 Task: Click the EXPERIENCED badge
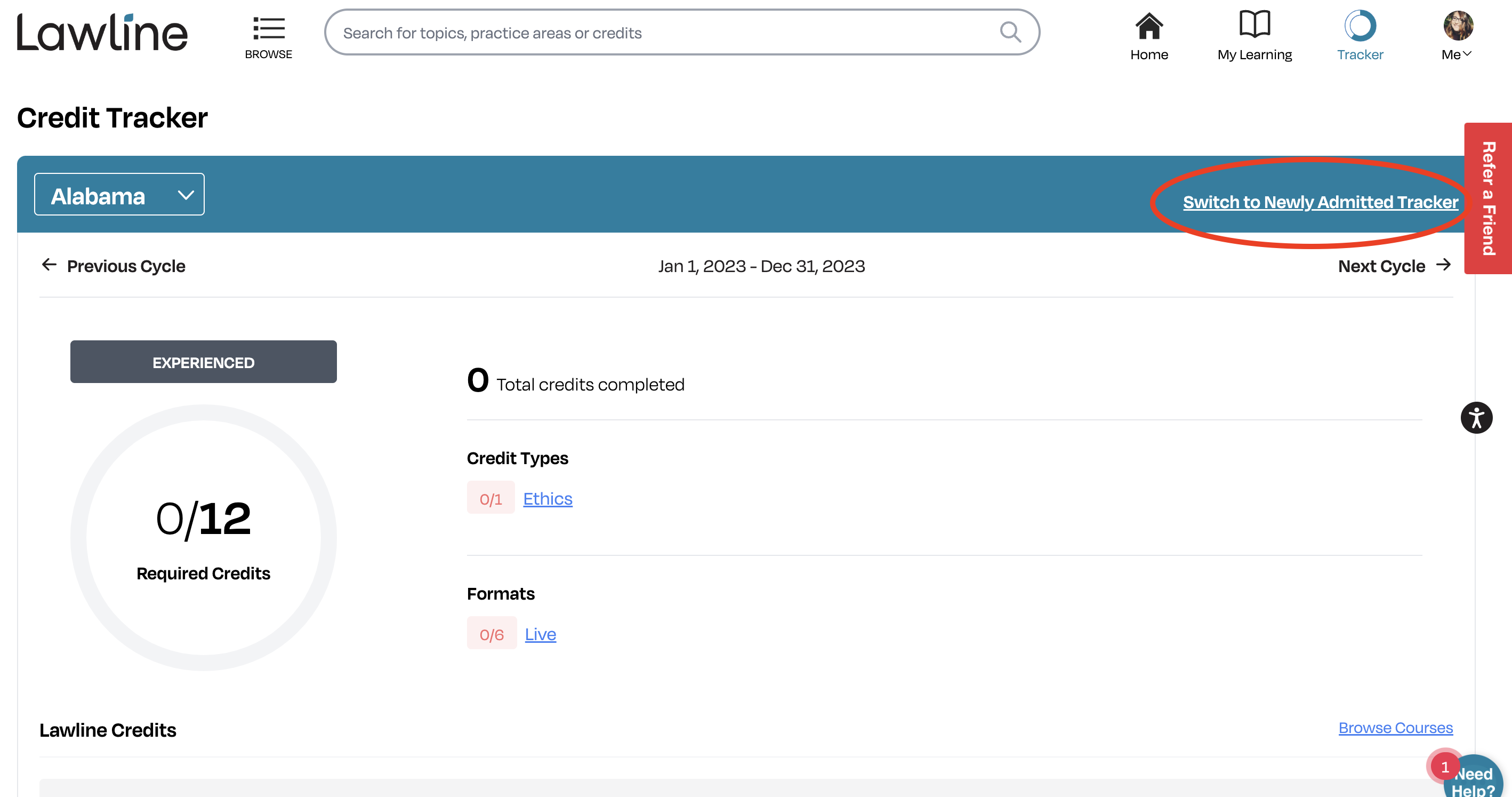pos(203,362)
